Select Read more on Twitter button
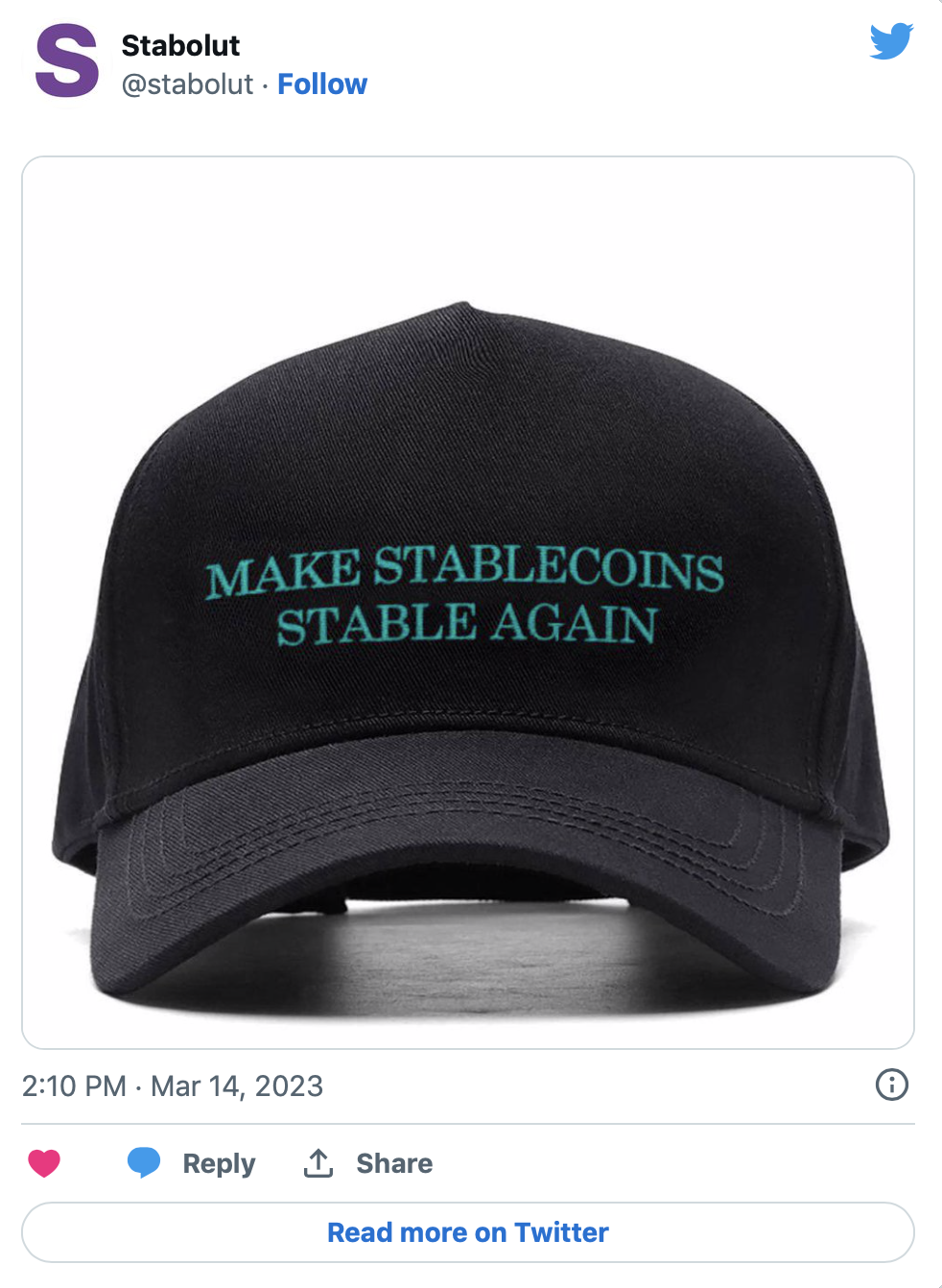 click(x=468, y=1232)
